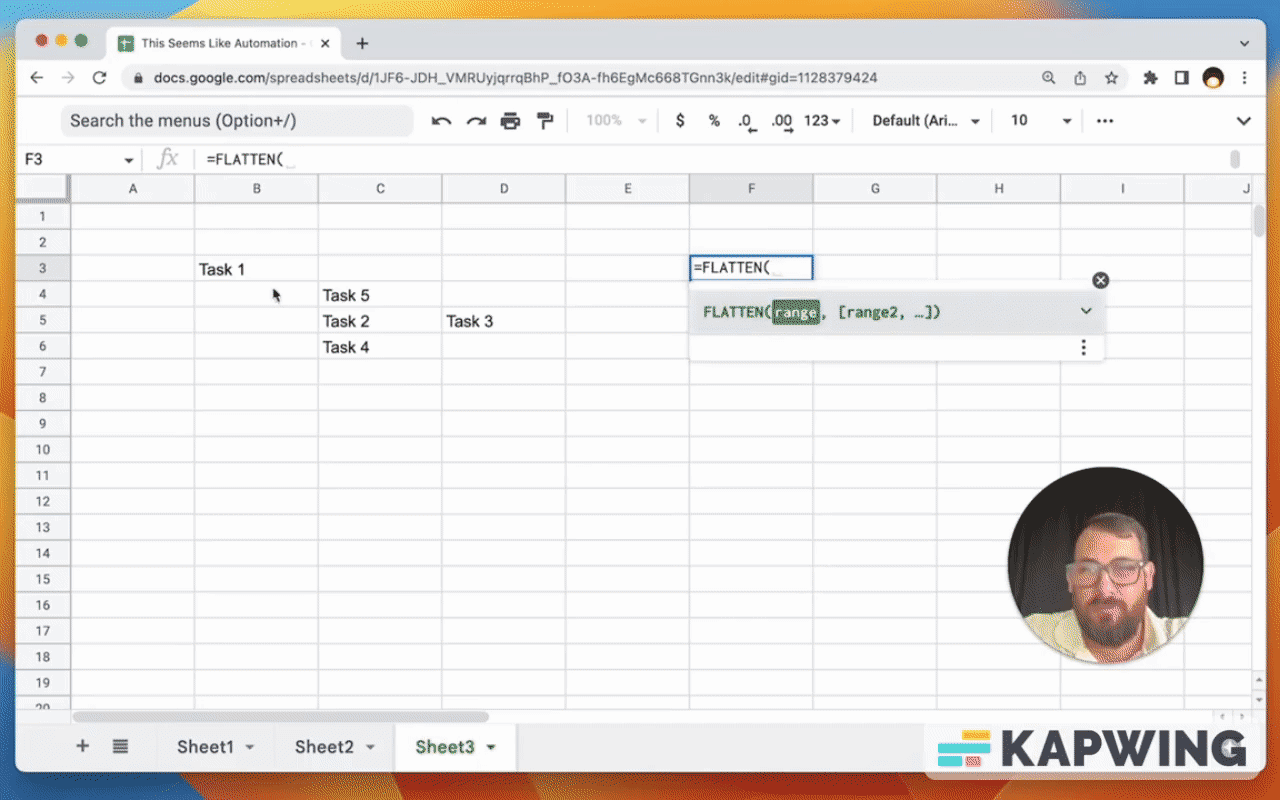The height and width of the screenshot is (800, 1280).
Task: Go back with browser back arrow
Action: click(x=37, y=77)
